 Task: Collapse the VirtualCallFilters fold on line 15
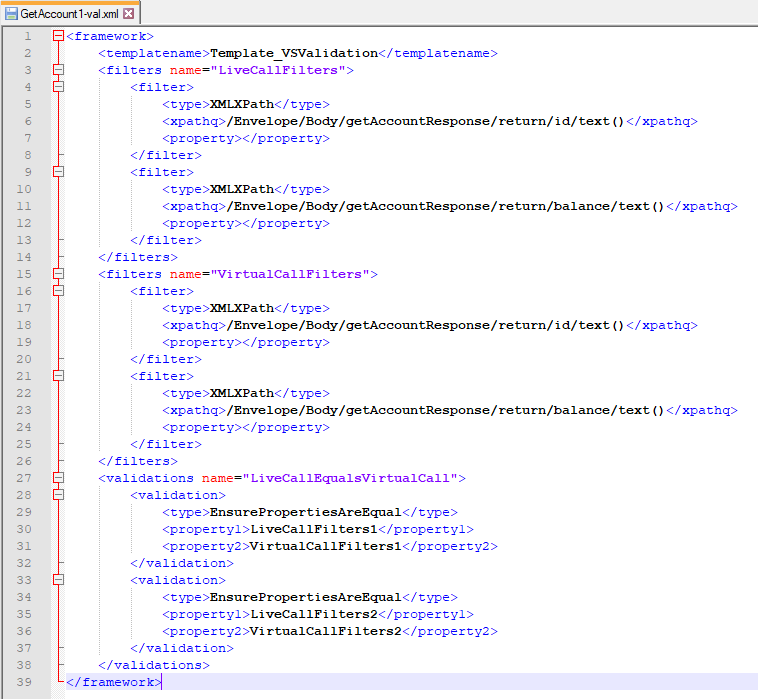(x=58, y=274)
